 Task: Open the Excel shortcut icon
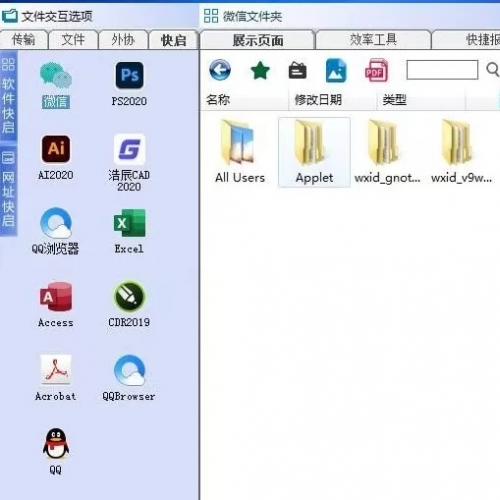pyautogui.click(x=129, y=231)
